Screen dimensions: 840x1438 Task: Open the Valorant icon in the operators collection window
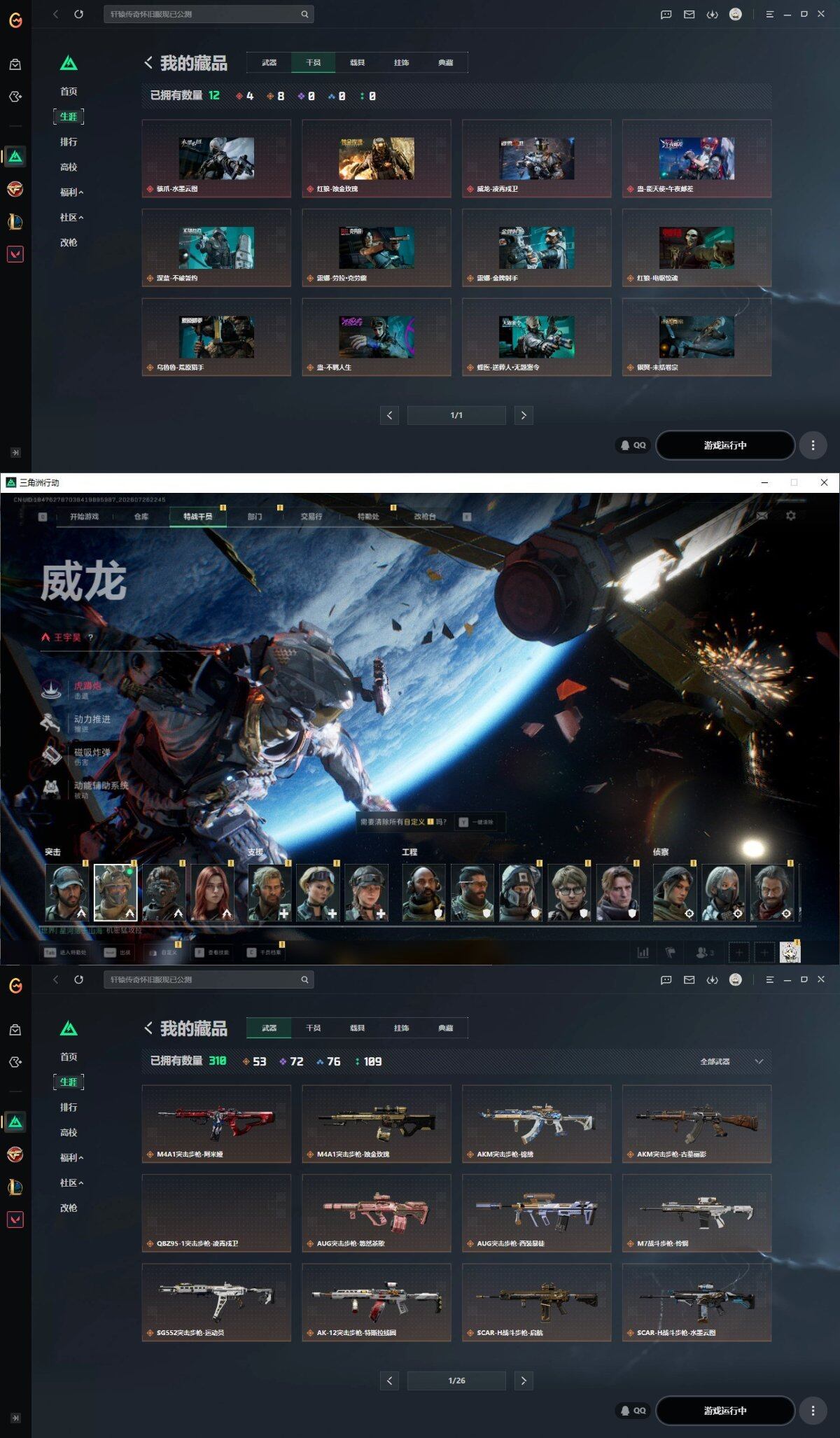[x=15, y=254]
